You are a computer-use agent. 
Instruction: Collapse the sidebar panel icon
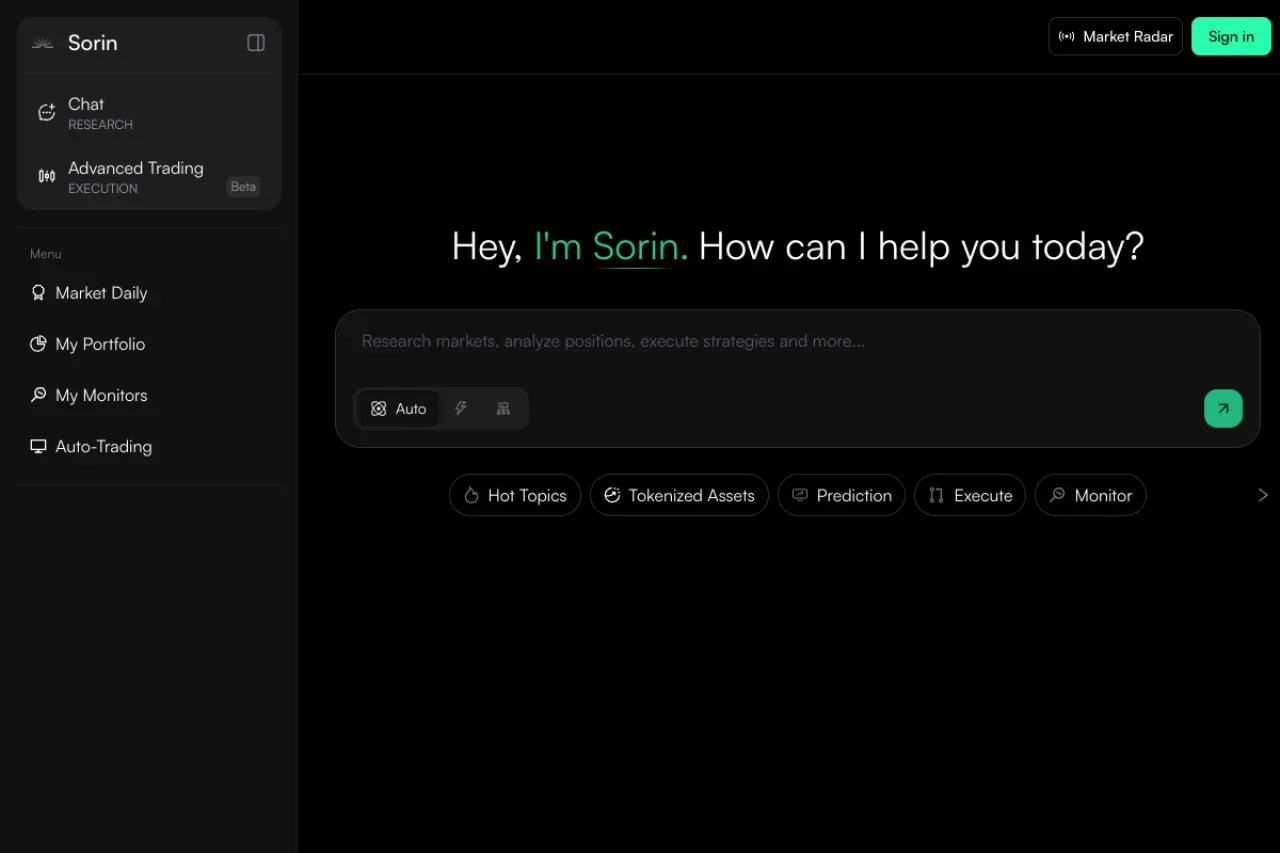(256, 43)
